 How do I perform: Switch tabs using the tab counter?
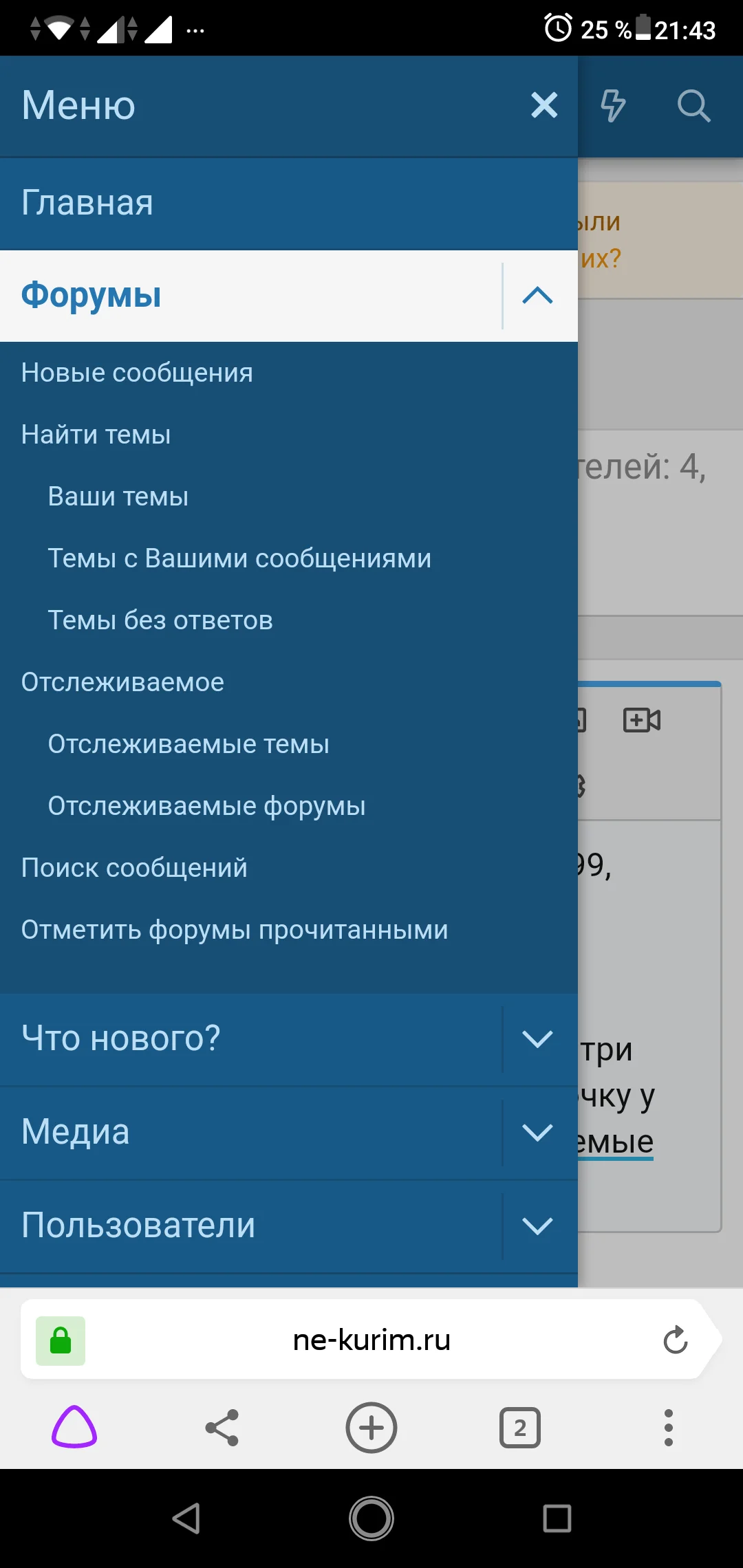tap(519, 1428)
